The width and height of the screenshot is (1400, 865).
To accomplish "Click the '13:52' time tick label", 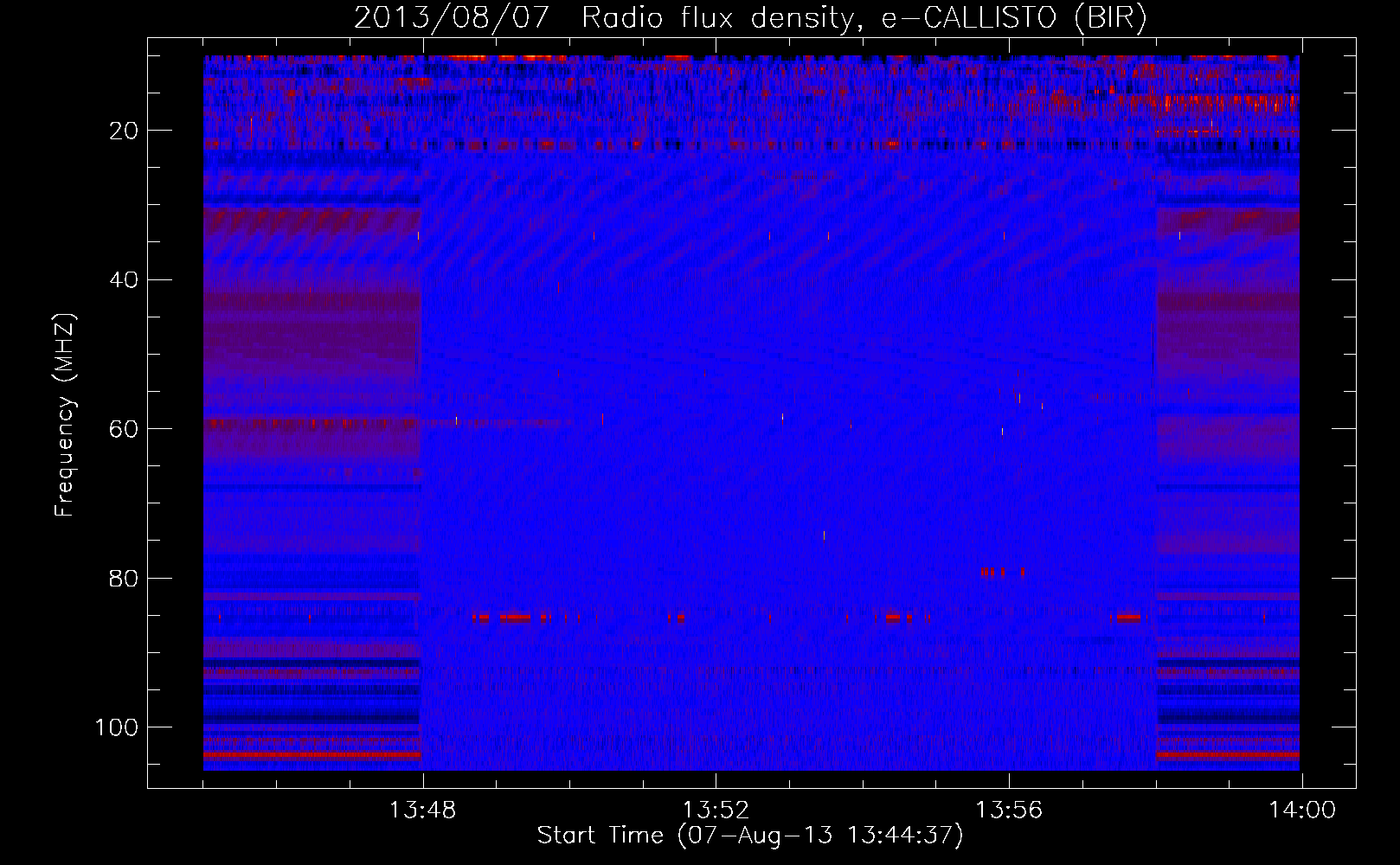I will point(716,811).
